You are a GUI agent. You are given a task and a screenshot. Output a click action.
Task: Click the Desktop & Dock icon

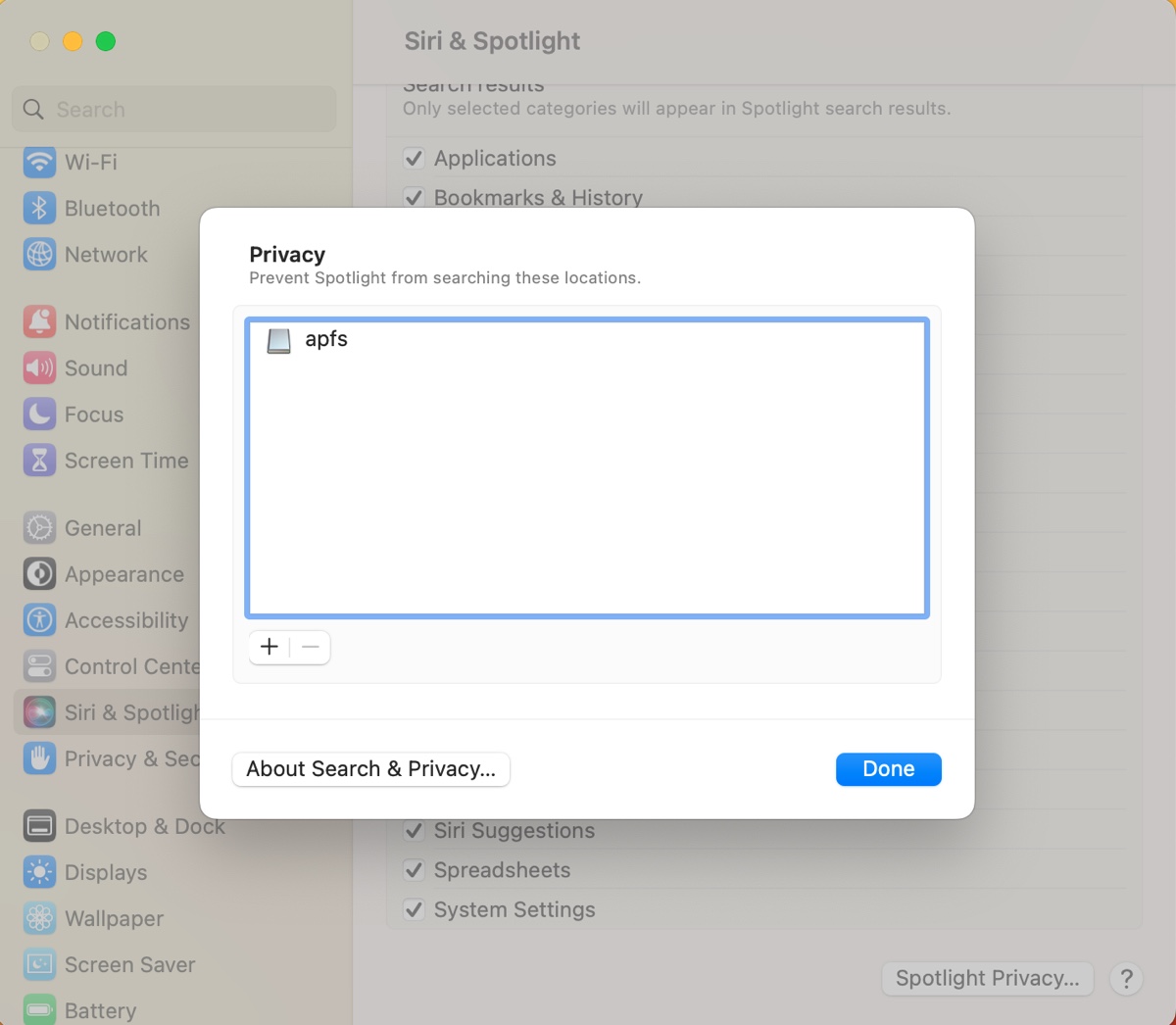[39, 826]
